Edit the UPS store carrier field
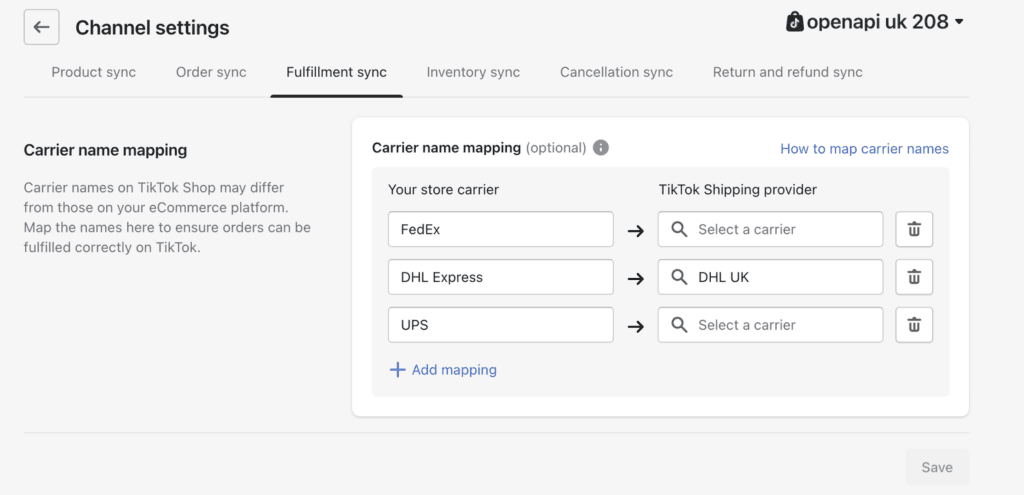This screenshot has height=495, width=1024. pos(500,325)
